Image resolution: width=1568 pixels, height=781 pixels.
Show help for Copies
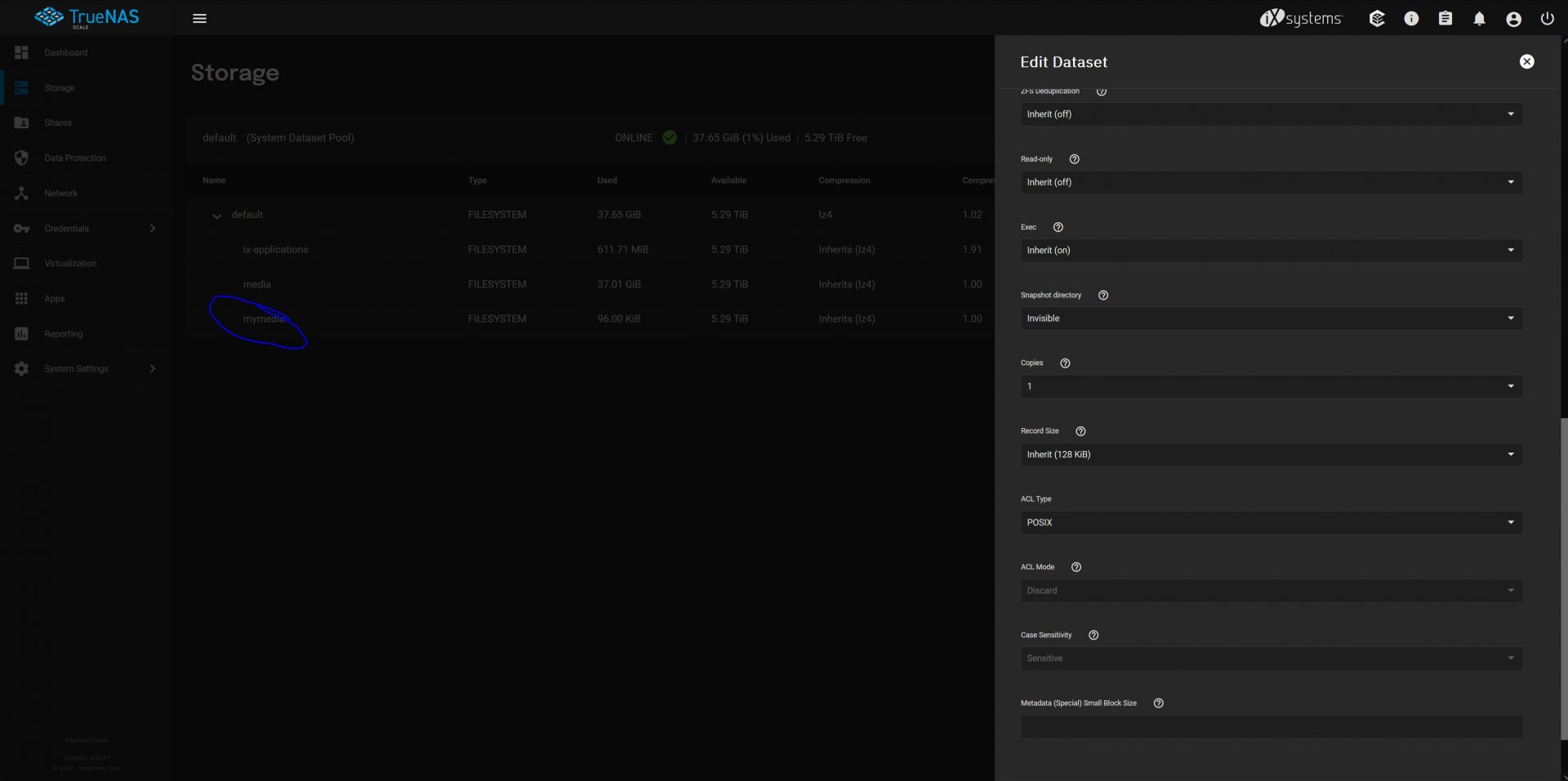[1064, 363]
